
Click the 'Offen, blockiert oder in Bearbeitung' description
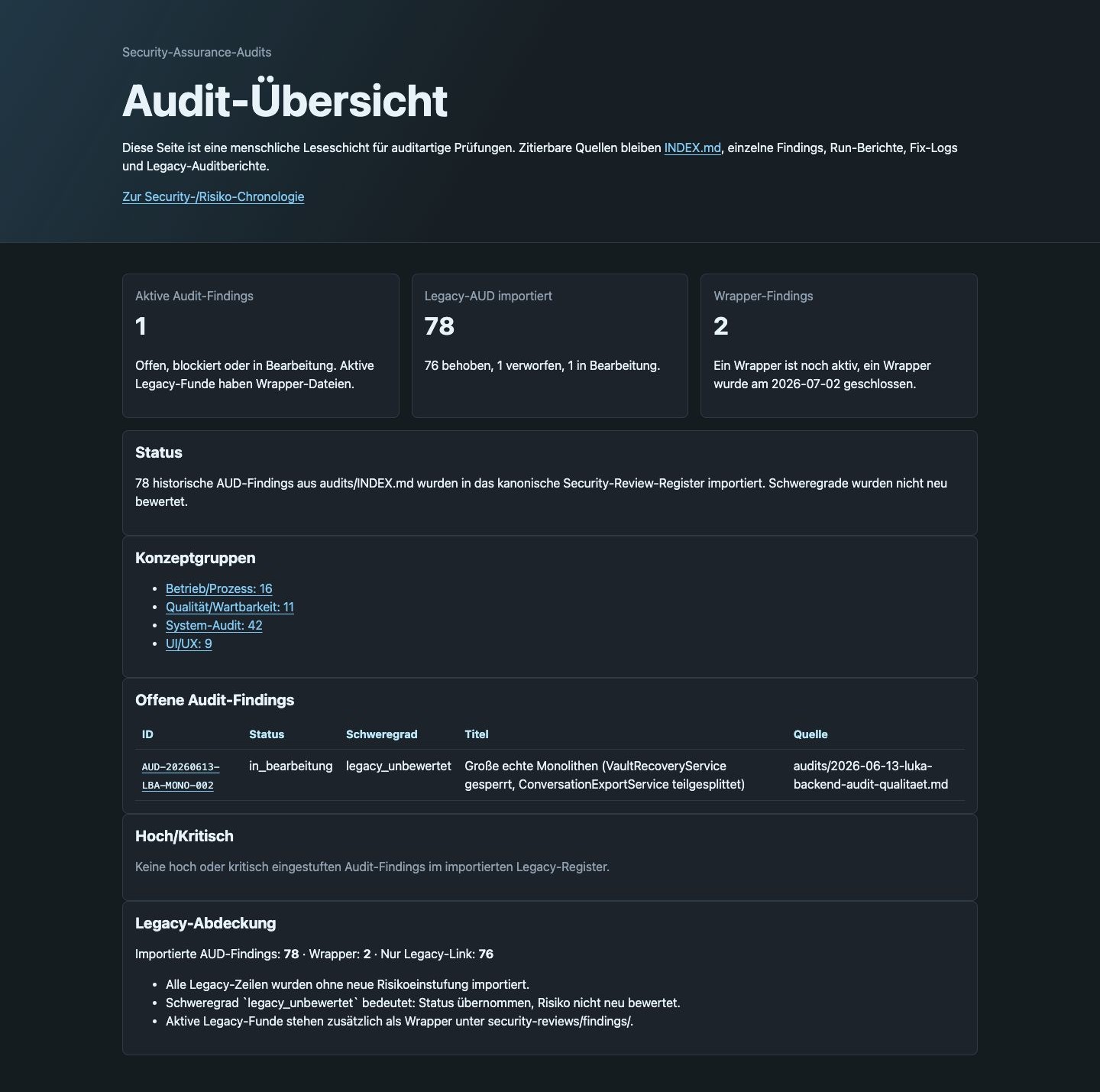pyautogui.click(x=255, y=374)
